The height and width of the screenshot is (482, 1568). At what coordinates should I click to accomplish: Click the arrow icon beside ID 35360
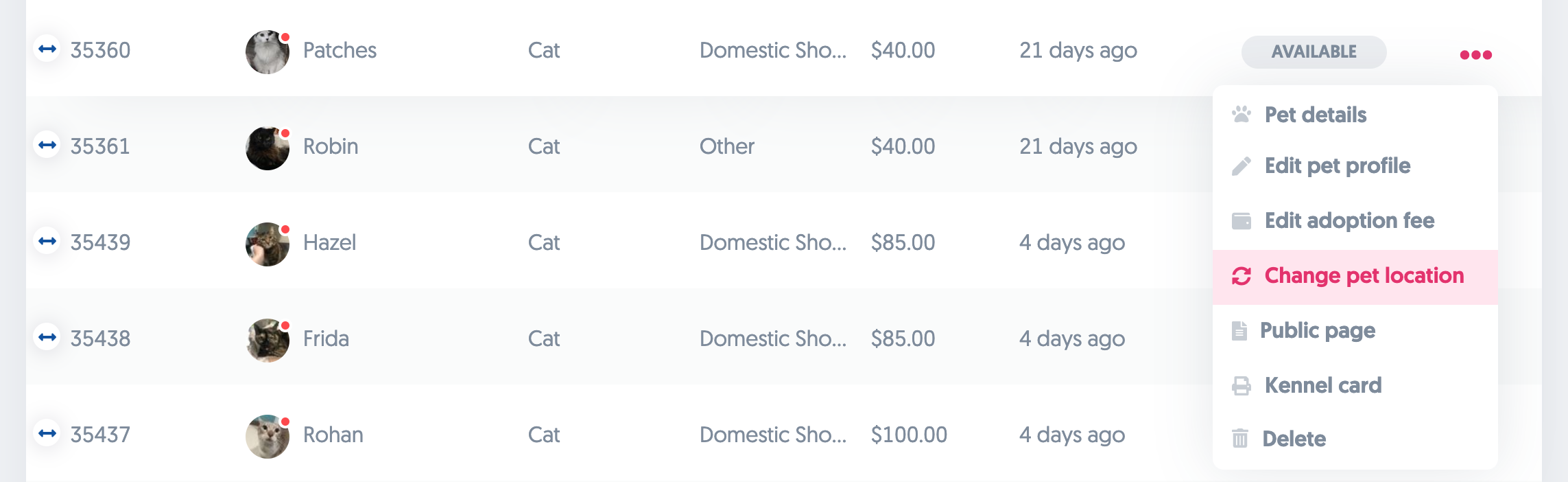[x=47, y=49]
